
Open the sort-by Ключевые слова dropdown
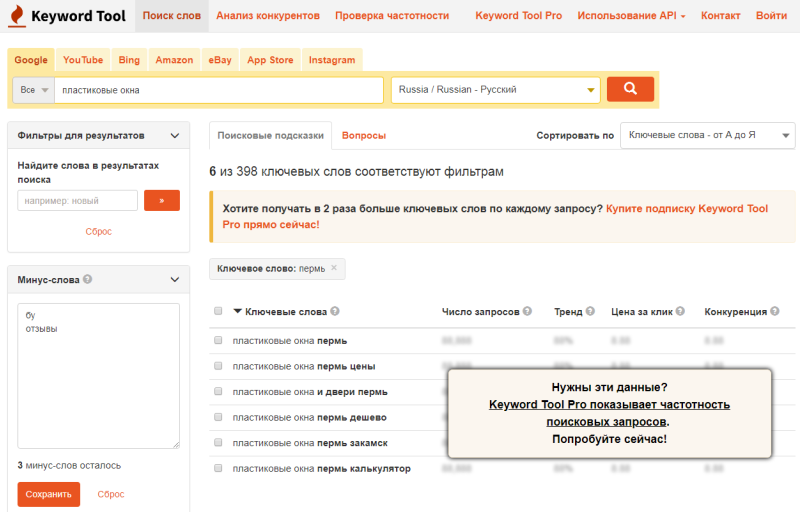tap(707, 135)
